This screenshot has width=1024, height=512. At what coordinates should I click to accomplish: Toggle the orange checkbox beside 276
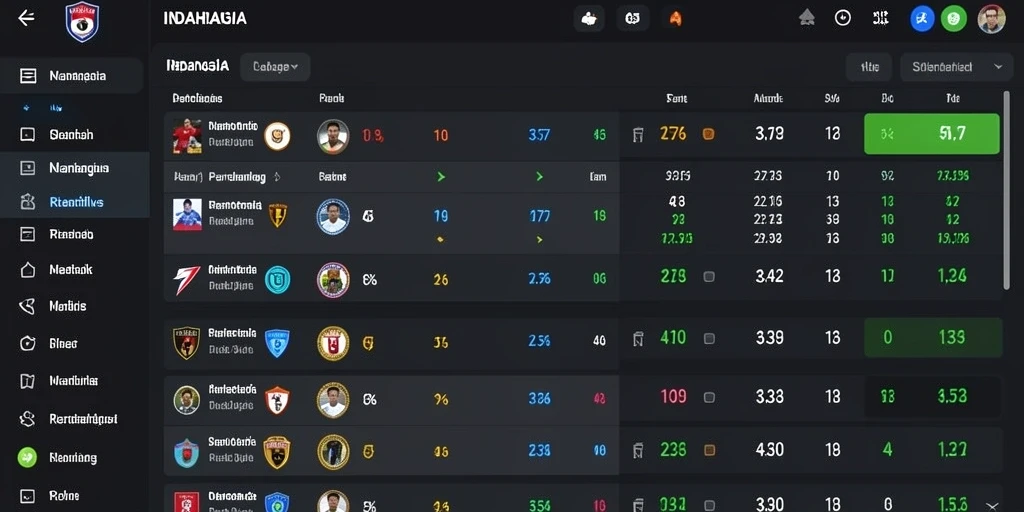coord(708,135)
